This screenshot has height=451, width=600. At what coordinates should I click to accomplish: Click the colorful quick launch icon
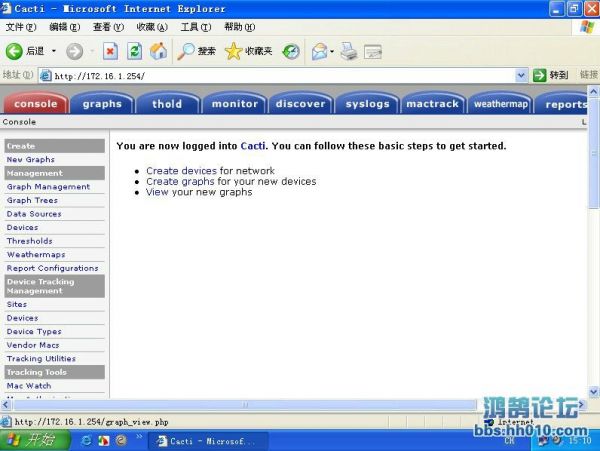point(104,441)
